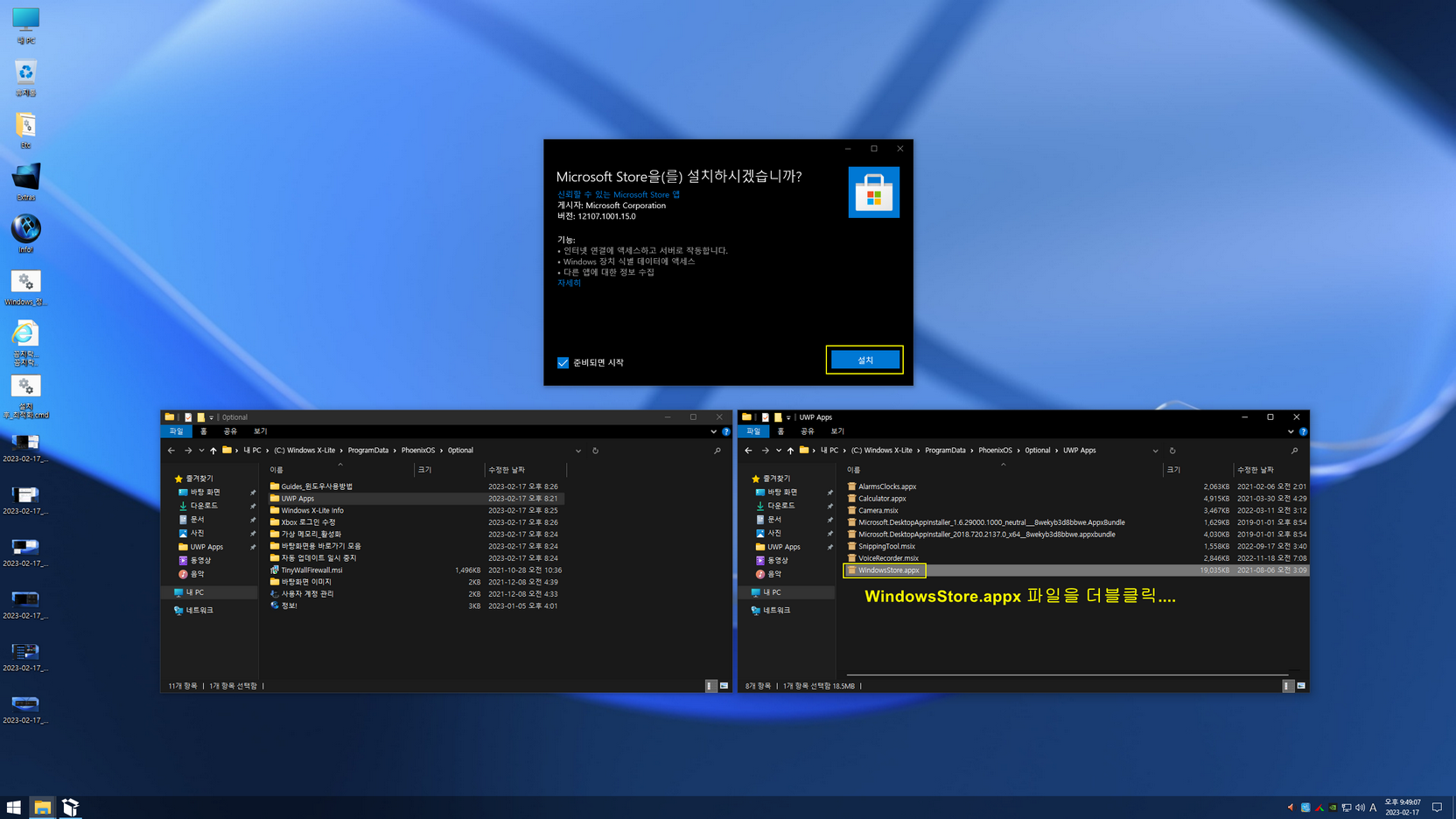Image resolution: width=1456 pixels, height=819 pixels.
Task: Select the Recycle Bin desktop icon
Action: coord(25,78)
